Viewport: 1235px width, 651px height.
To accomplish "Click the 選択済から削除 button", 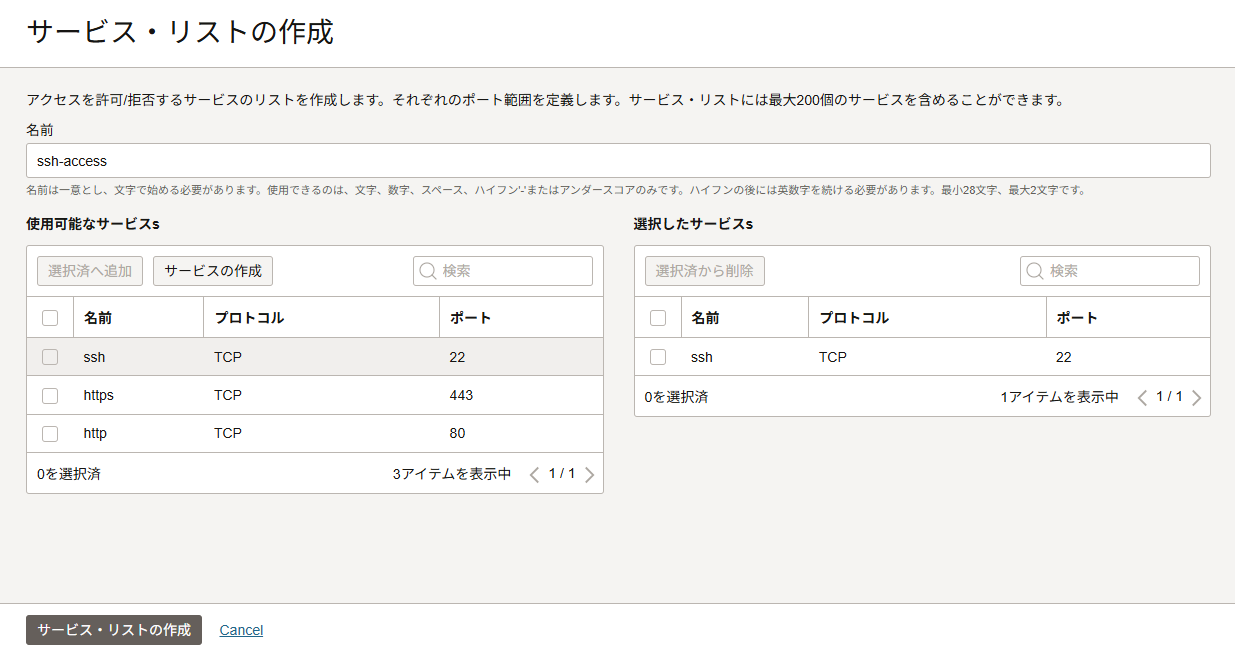I will pos(704,271).
